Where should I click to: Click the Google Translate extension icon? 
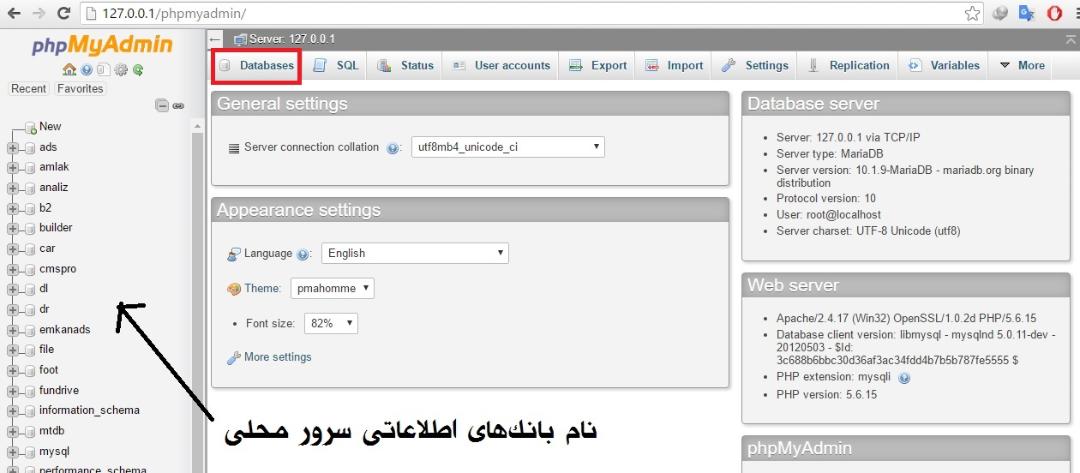click(x=1027, y=13)
